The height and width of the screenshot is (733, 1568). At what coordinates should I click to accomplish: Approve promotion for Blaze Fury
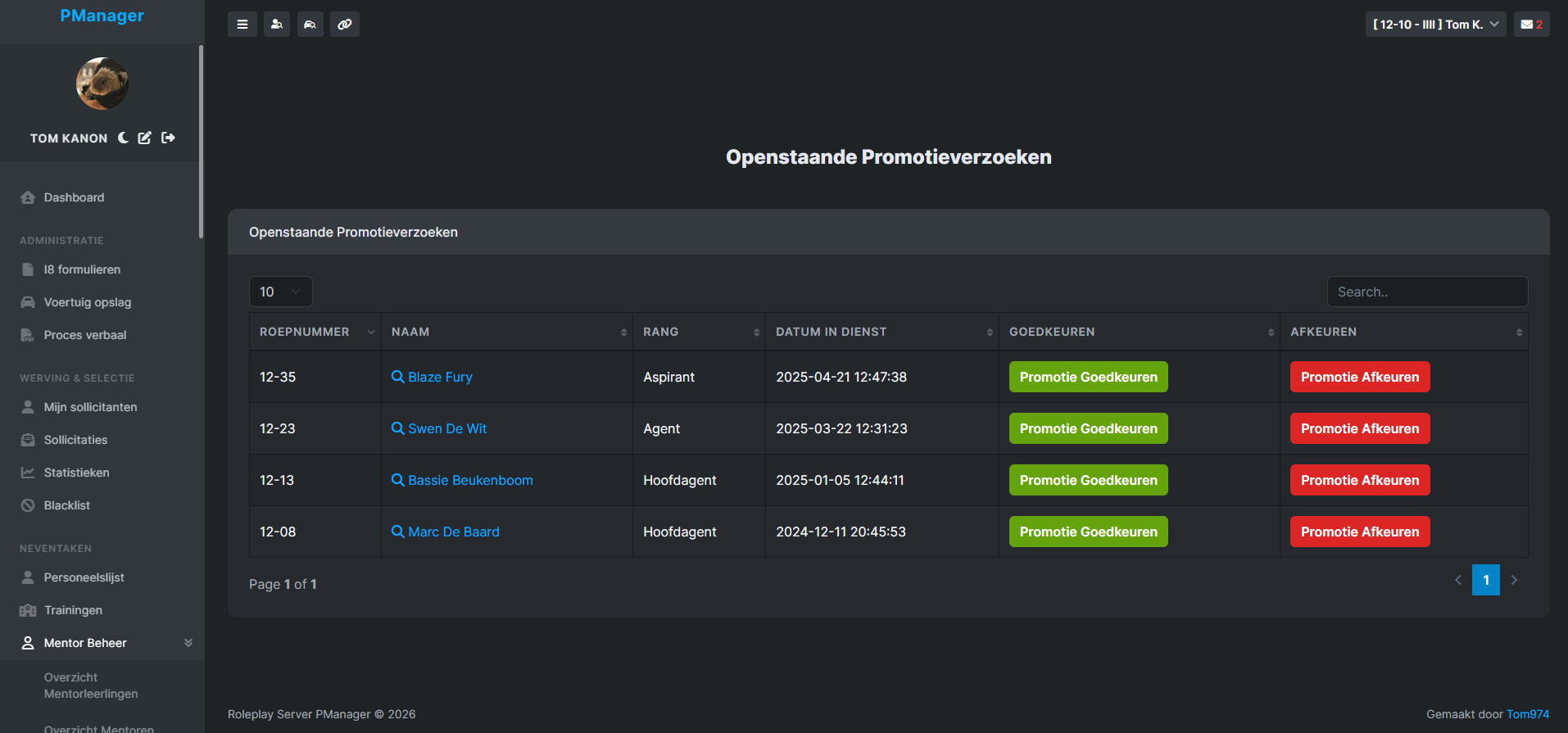pyautogui.click(x=1089, y=377)
